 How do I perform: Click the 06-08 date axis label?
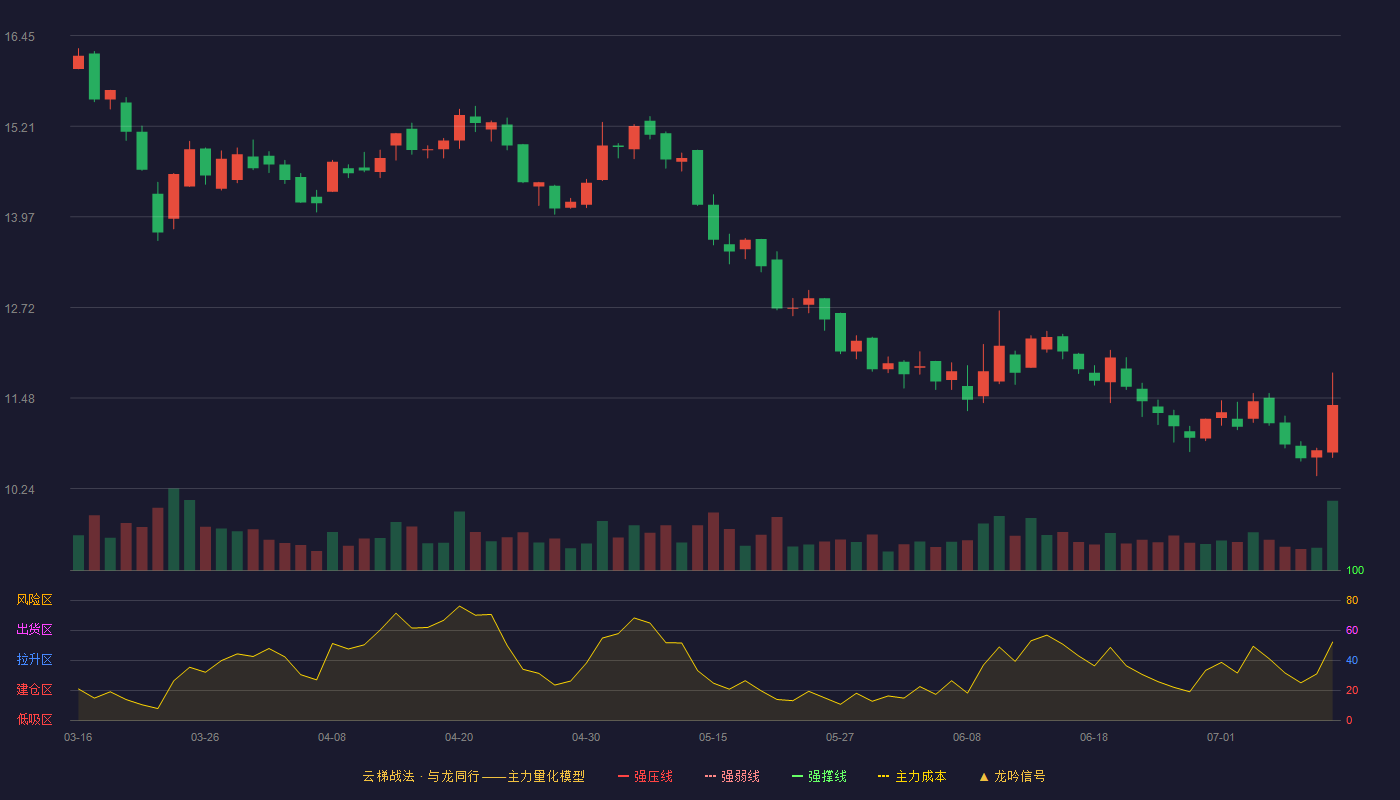[967, 737]
